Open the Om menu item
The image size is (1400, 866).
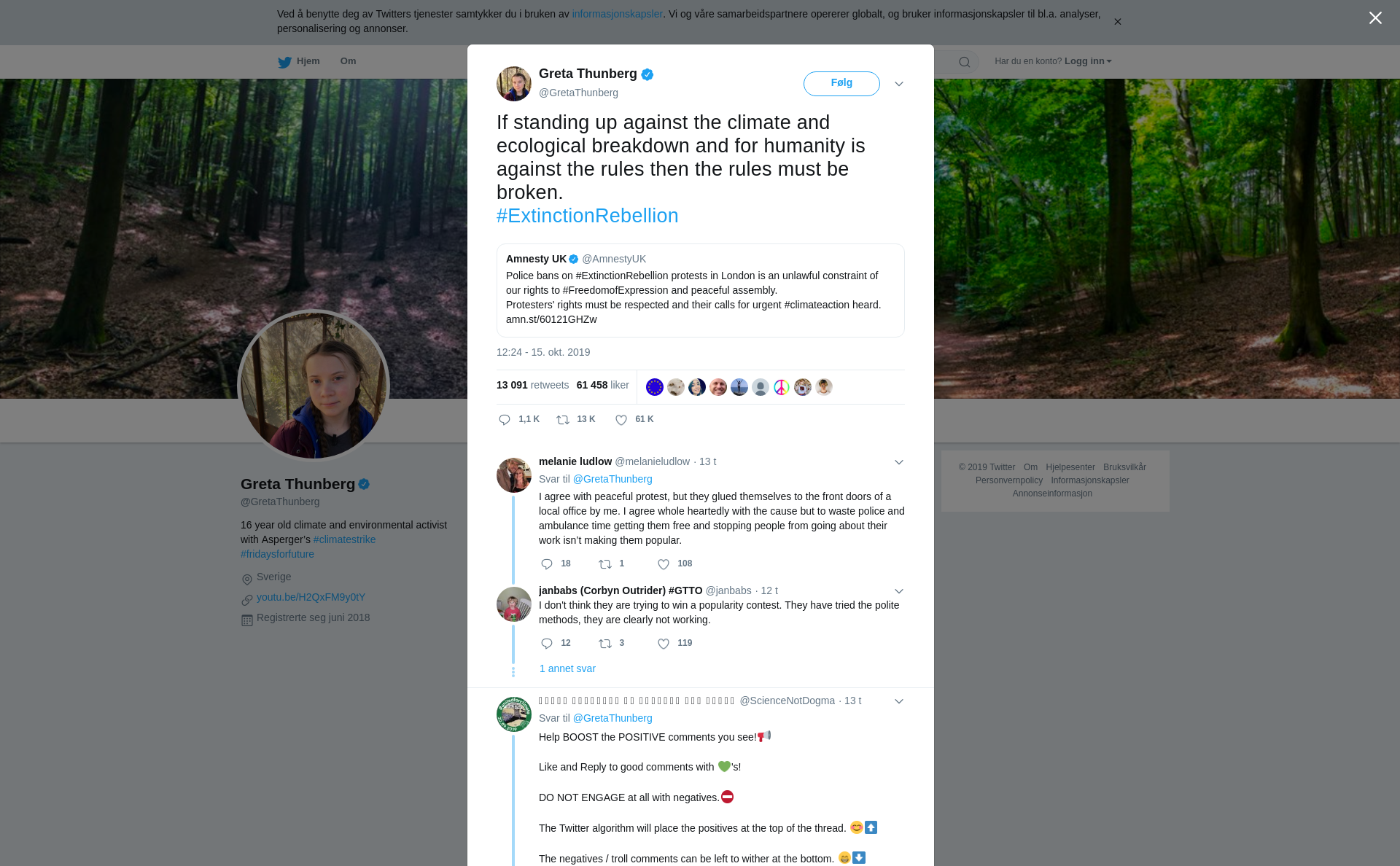tap(348, 61)
